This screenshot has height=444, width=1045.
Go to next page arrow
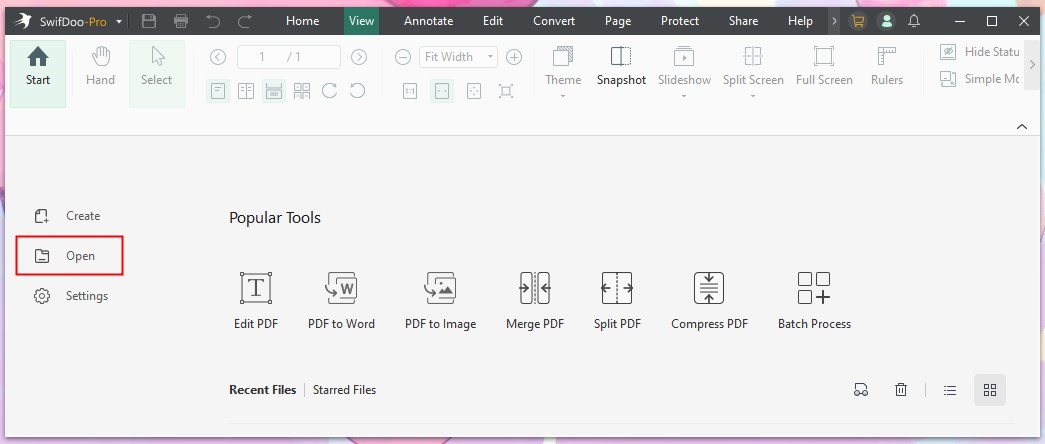(x=359, y=57)
